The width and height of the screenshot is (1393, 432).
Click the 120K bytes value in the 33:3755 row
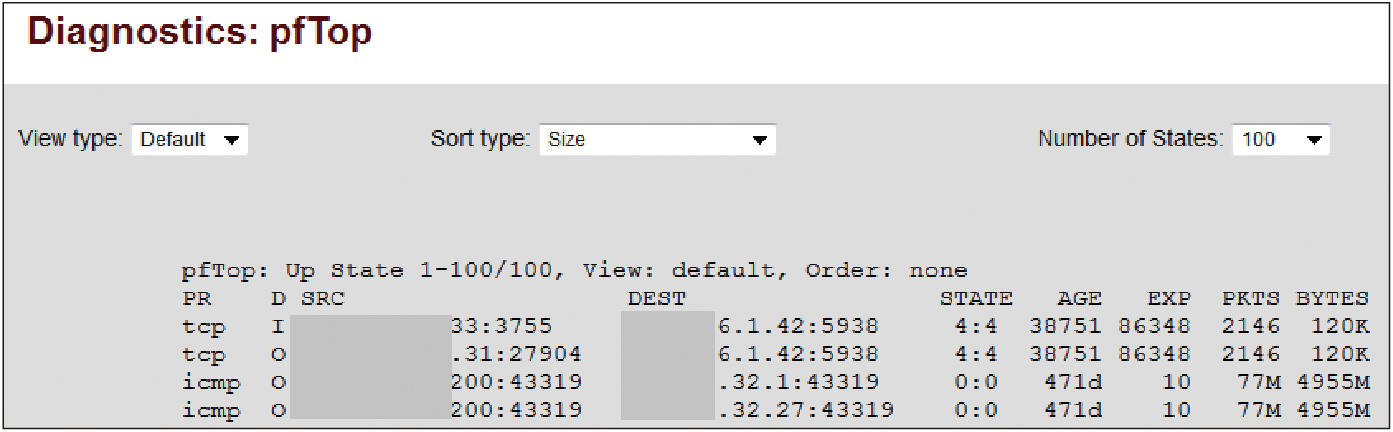[1340, 326]
